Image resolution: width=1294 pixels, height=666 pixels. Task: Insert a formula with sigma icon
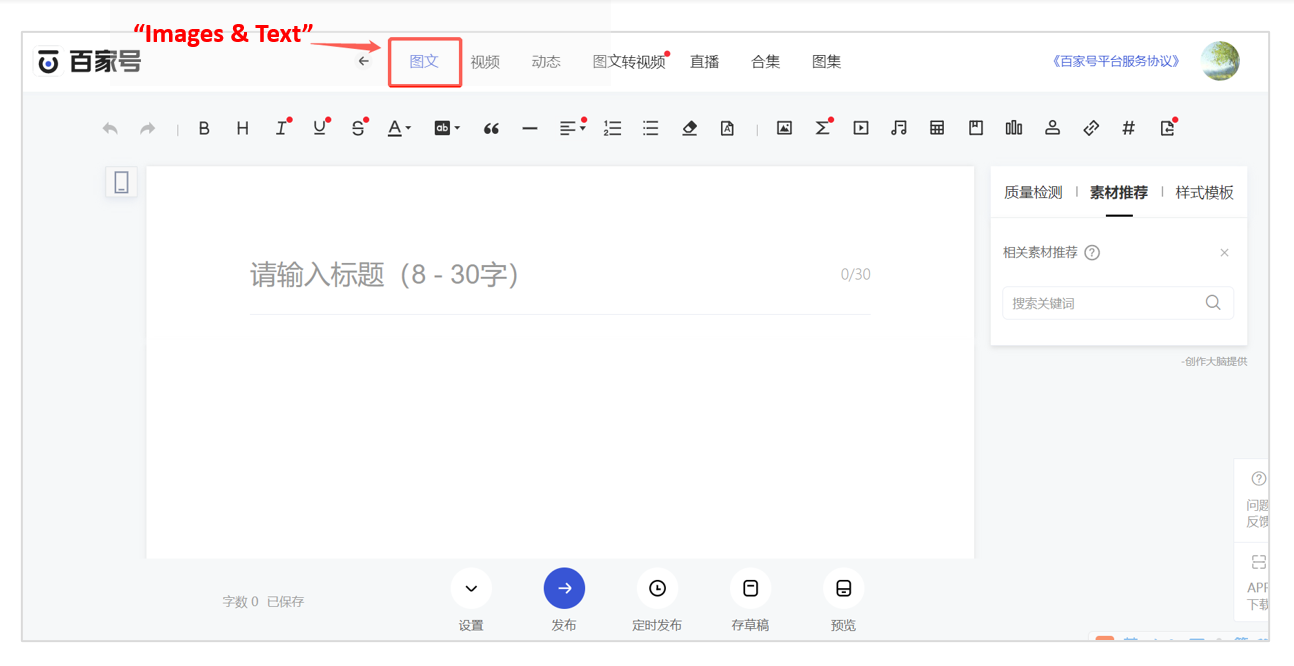pos(822,128)
